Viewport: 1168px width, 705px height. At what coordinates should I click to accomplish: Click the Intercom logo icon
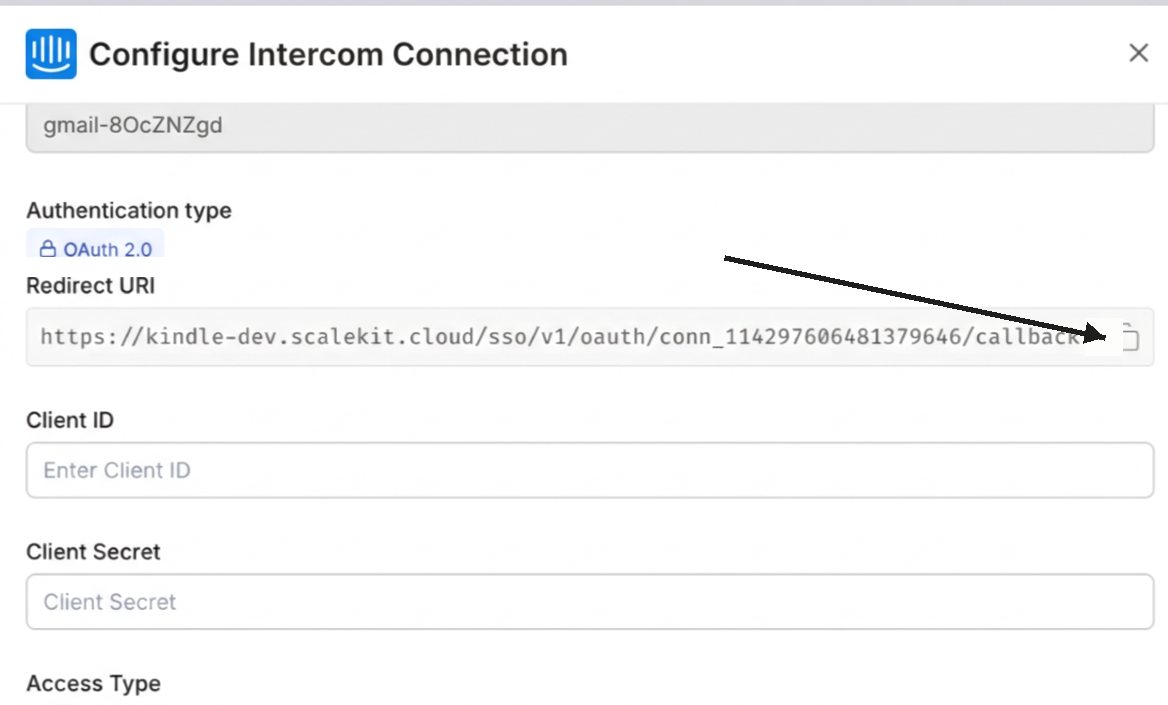tap(50, 54)
